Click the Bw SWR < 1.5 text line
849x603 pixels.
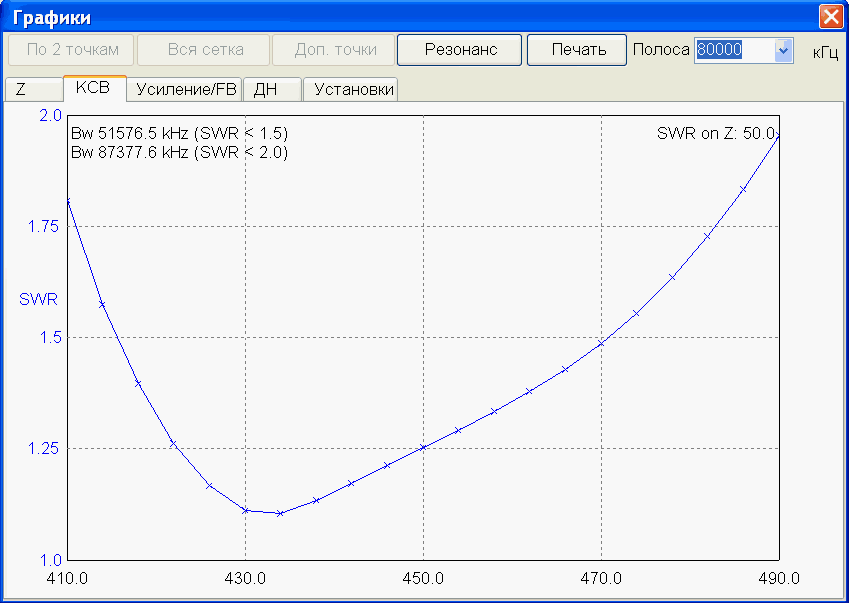(180, 133)
